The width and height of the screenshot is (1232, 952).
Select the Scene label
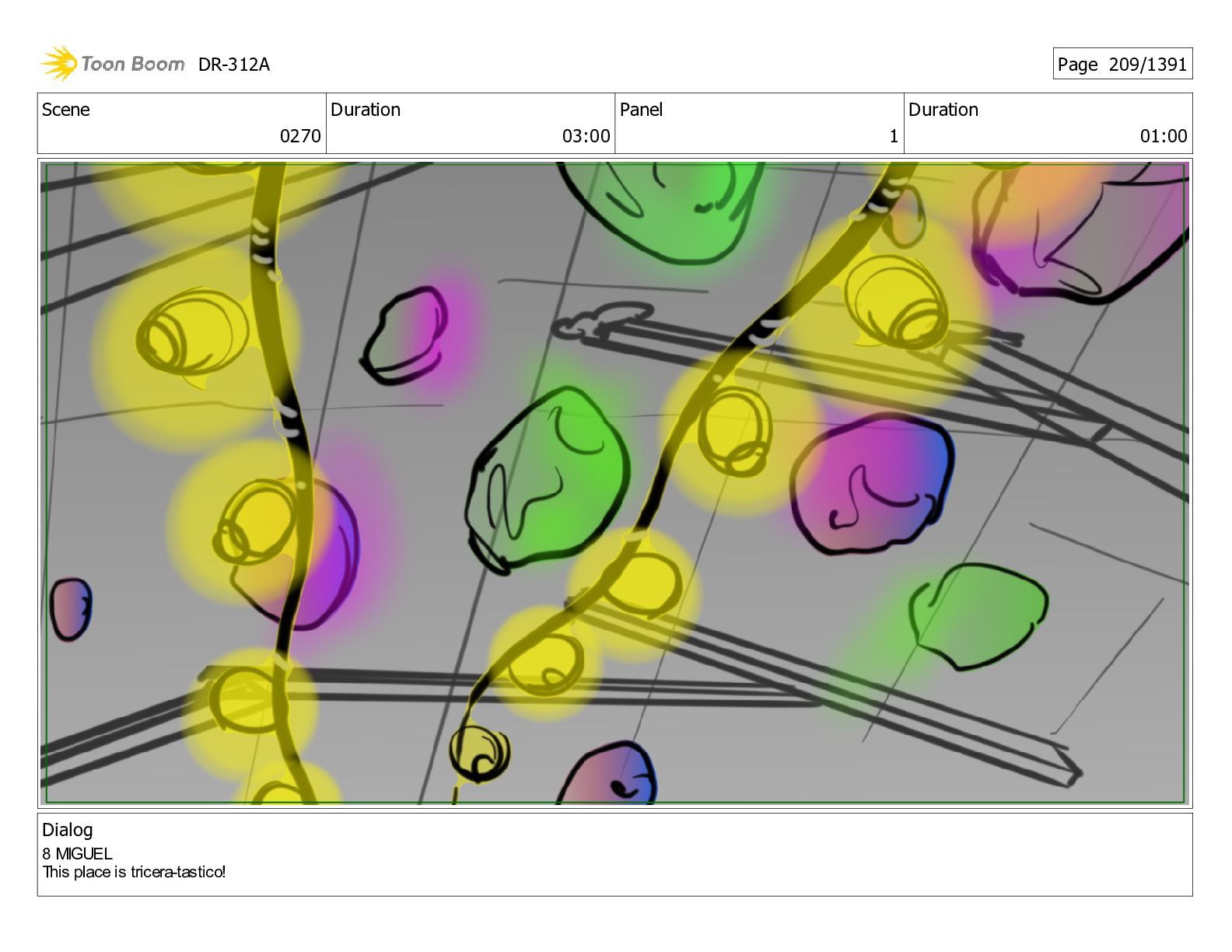point(66,110)
